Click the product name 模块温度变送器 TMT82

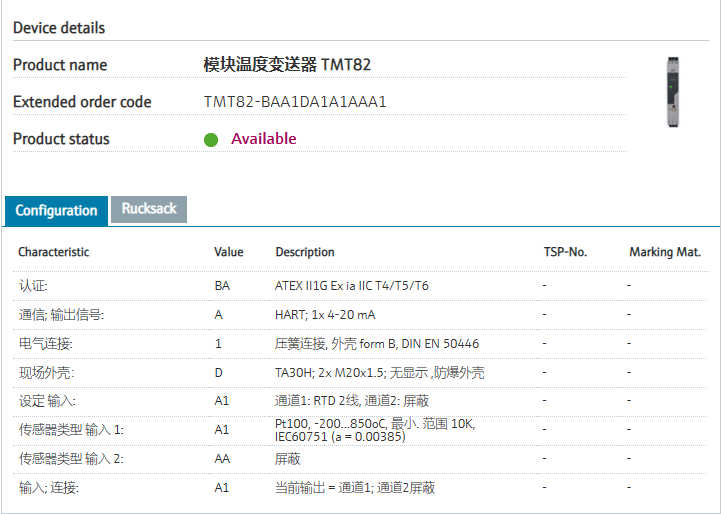pos(287,65)
